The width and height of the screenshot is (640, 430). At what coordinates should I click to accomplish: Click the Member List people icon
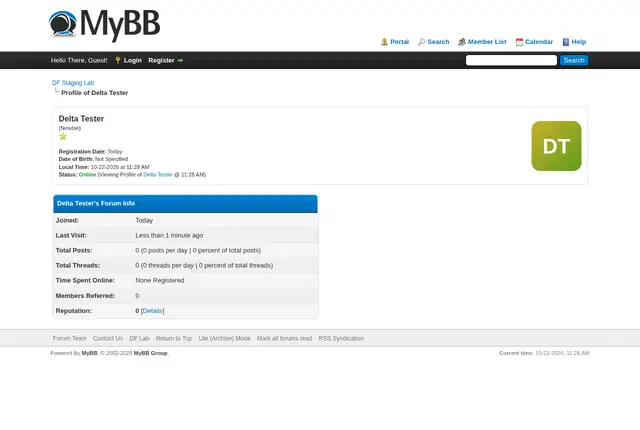click(x=462, y=42)
